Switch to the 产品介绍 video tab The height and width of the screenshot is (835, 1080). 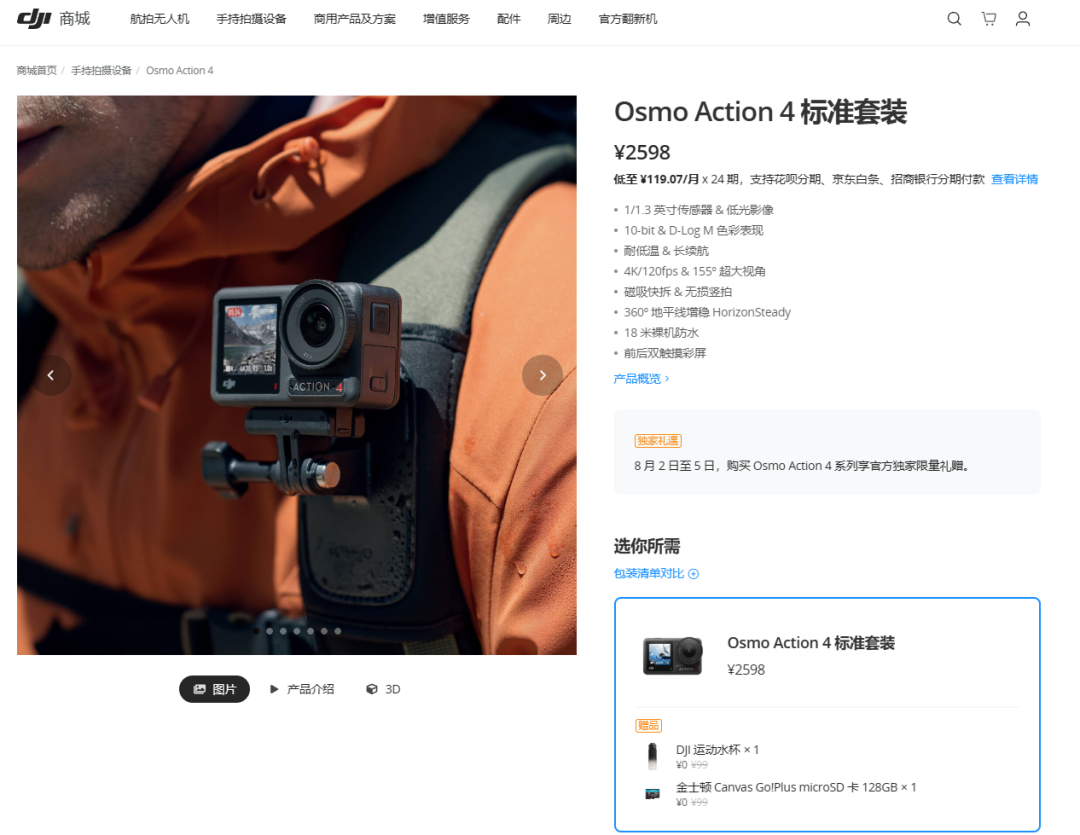pos(302,689)
